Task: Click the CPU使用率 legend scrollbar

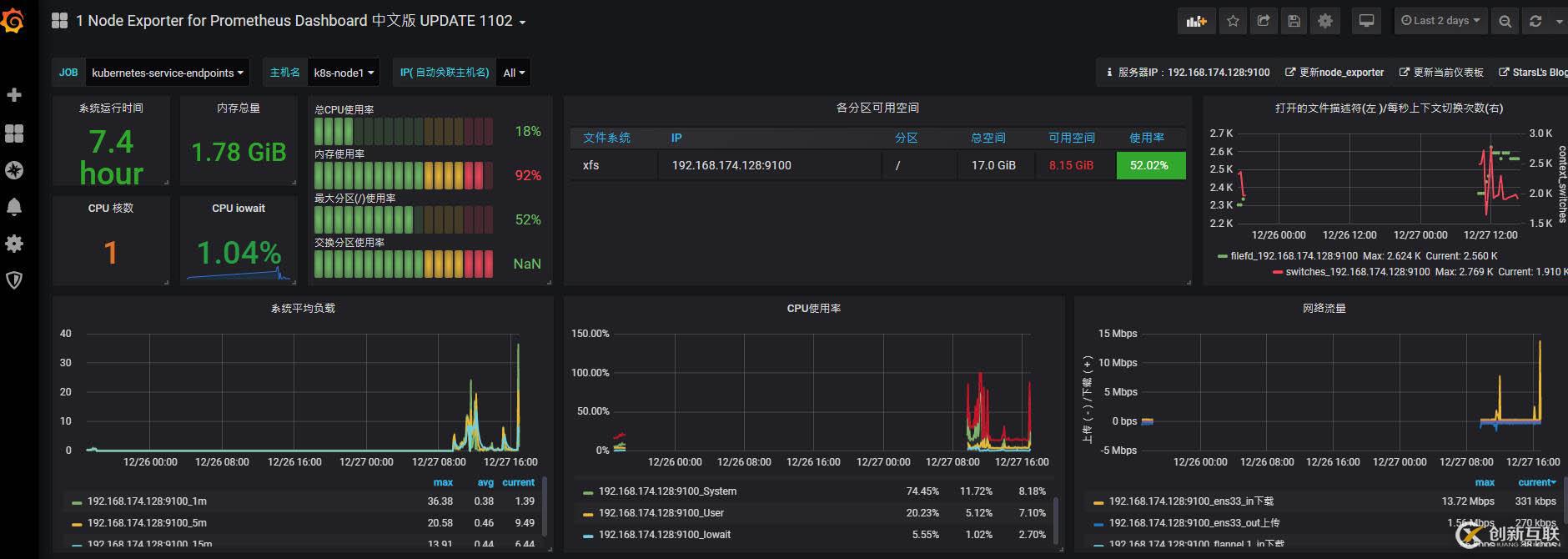Action: pos(1056,521)
